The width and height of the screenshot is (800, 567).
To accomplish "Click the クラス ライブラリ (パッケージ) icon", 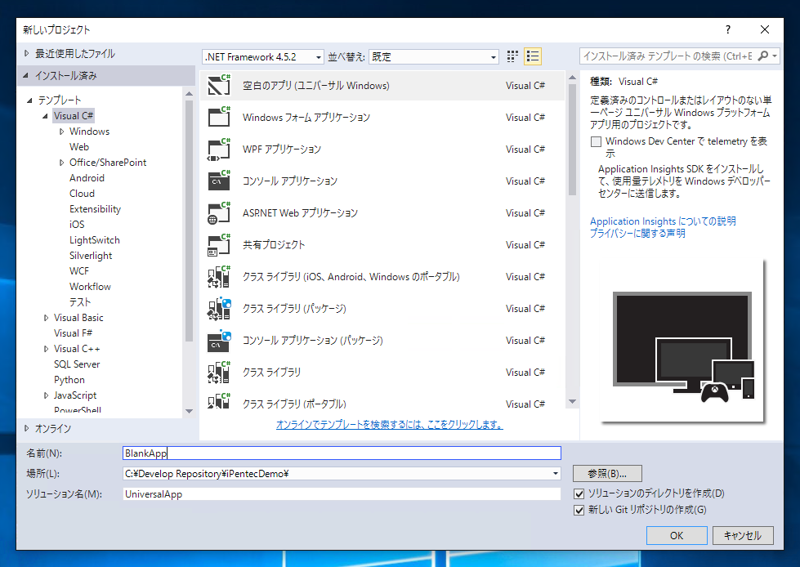I will click(x=219, y=308).
